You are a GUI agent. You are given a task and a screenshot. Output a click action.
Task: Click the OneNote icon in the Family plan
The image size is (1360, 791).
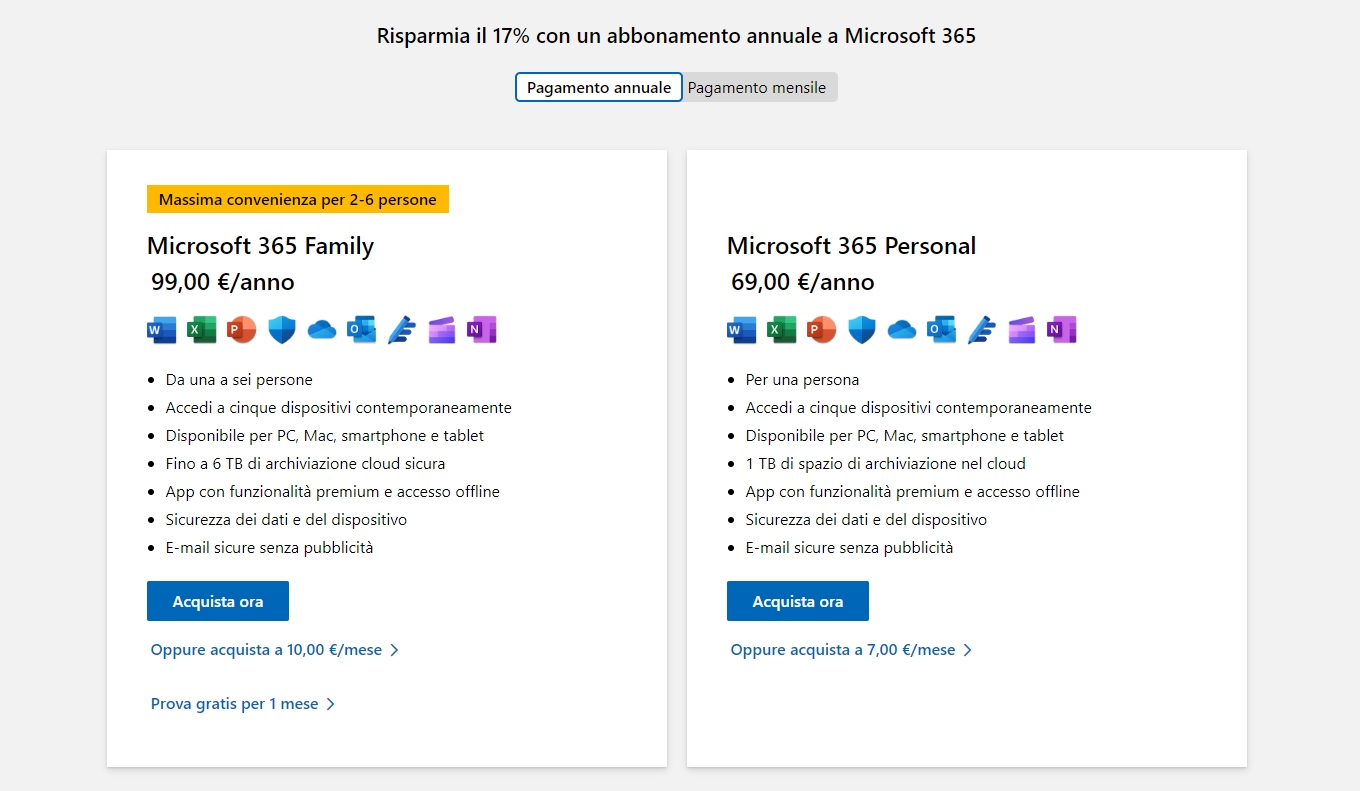tap(482, 330)
